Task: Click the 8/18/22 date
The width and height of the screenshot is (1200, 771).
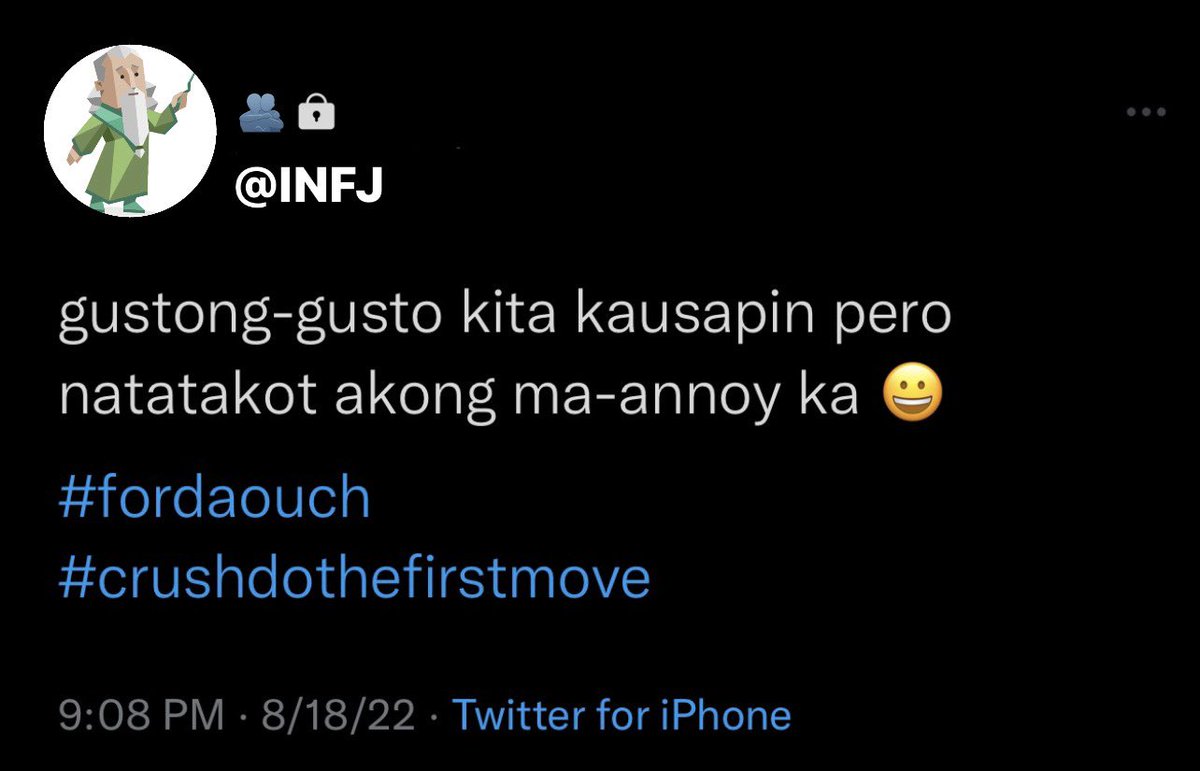Action: (x=339, y=715)
